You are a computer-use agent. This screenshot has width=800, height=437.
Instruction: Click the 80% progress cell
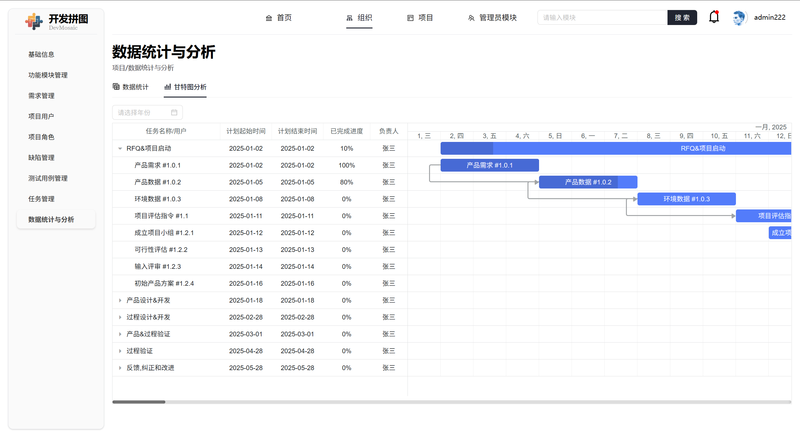(346, 182)
